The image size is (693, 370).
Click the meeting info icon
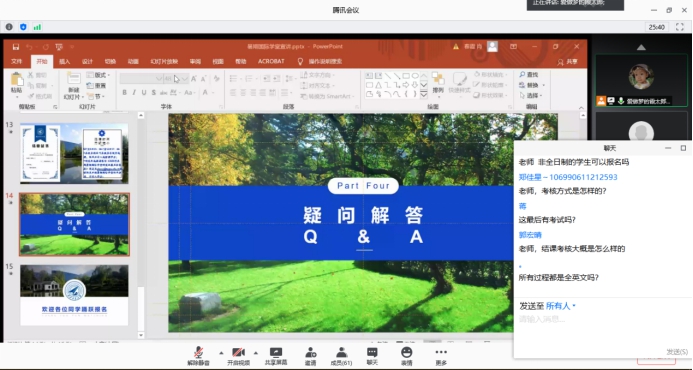[9, 27]
